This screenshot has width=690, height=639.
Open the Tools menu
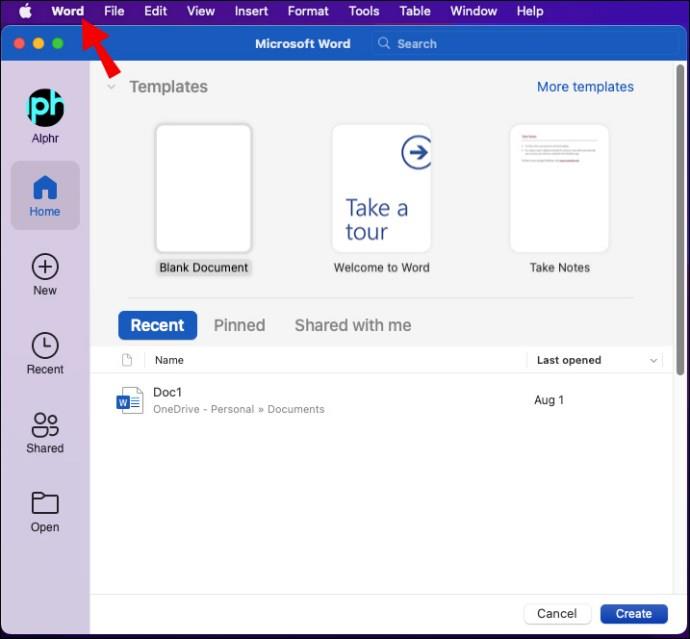364,11
